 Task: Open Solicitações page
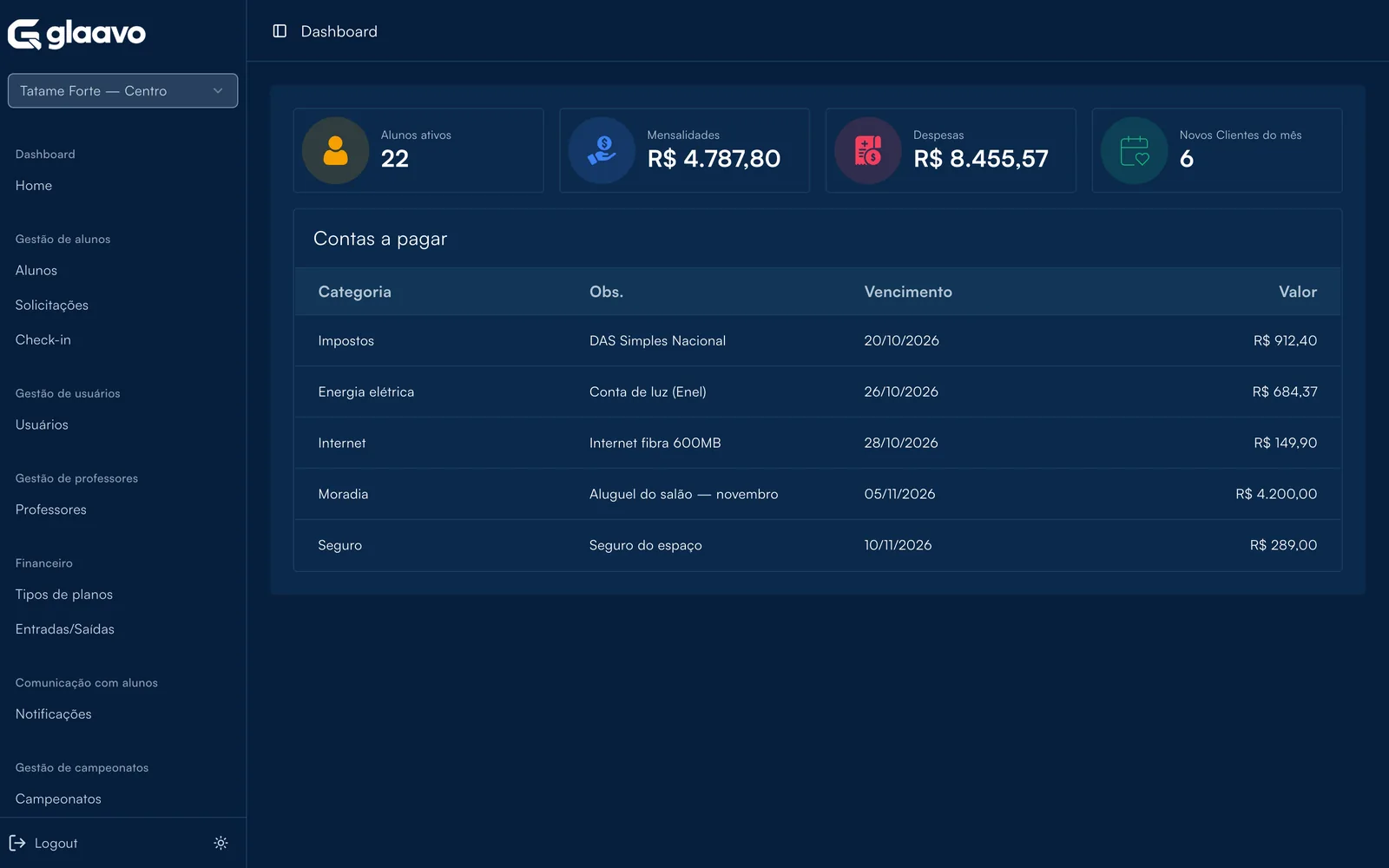[x=52, y=306]
